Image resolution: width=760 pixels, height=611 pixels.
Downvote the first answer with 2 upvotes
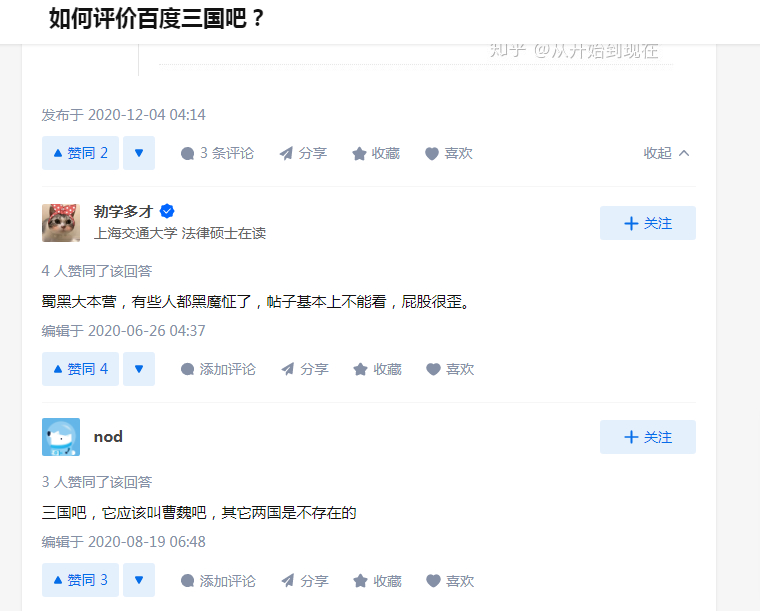coord(139,153)
